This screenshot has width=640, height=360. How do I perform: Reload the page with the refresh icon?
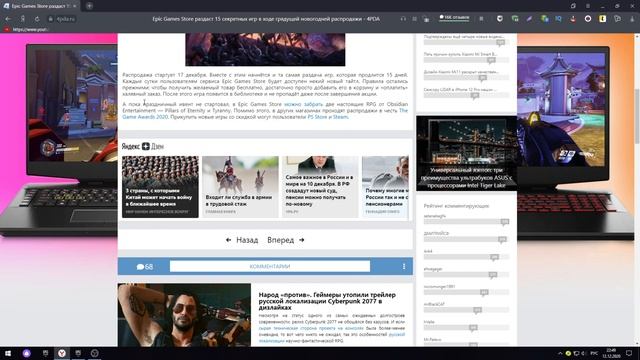[x=37, y=19]
